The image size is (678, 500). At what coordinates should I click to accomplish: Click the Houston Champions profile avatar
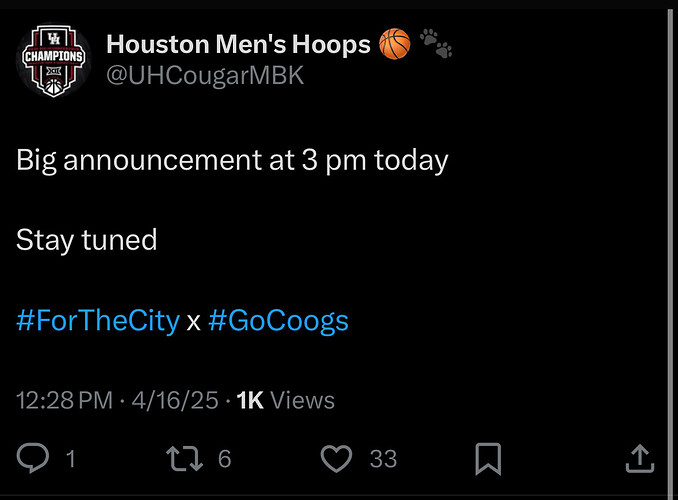click(54, 60)
